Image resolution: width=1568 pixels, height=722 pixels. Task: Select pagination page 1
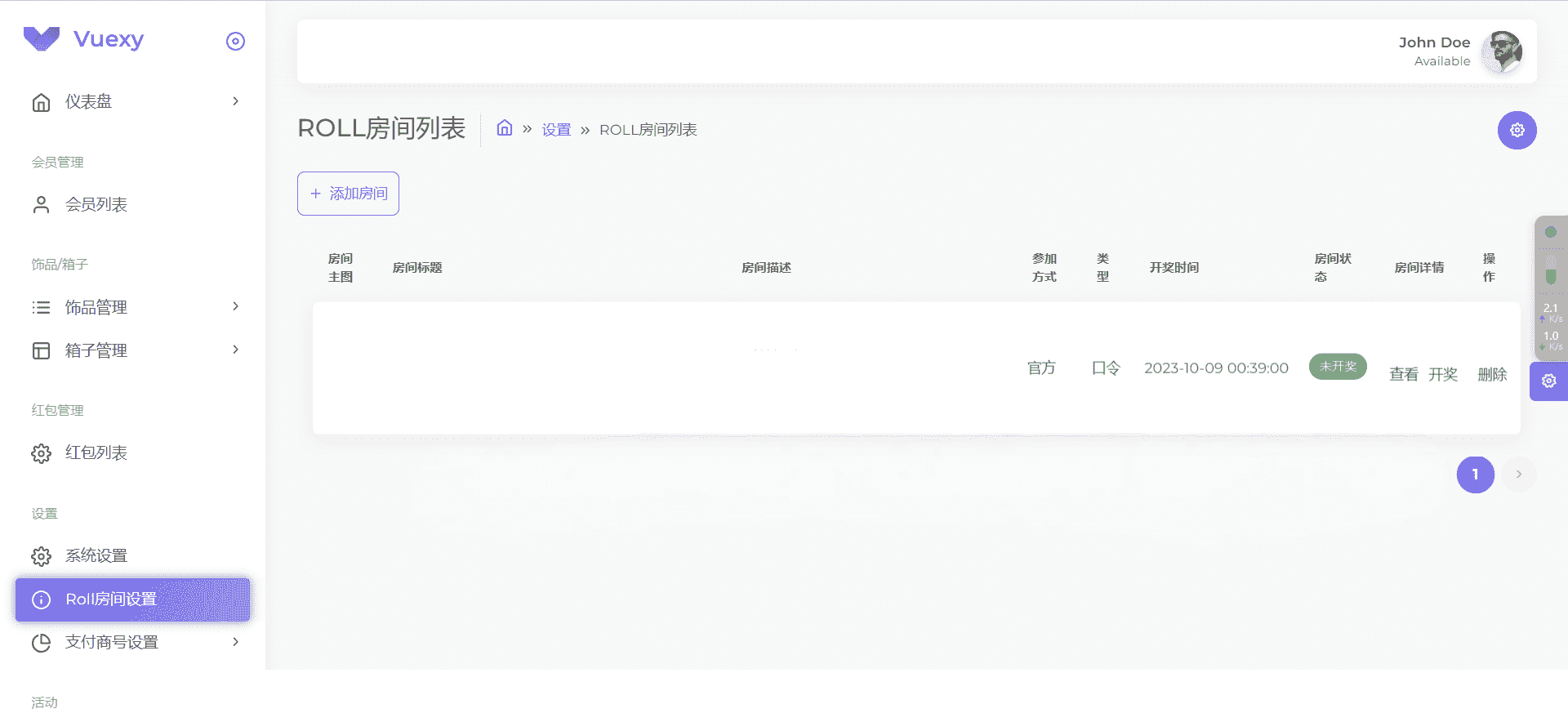coord(1476,475)
